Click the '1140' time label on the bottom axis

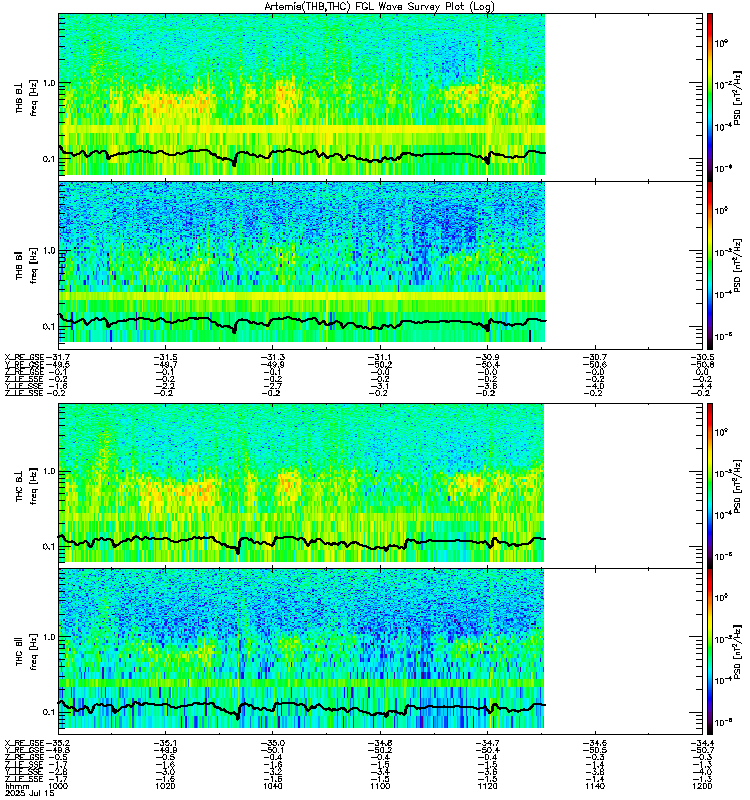pyautogui.click(x=595, y=786)
